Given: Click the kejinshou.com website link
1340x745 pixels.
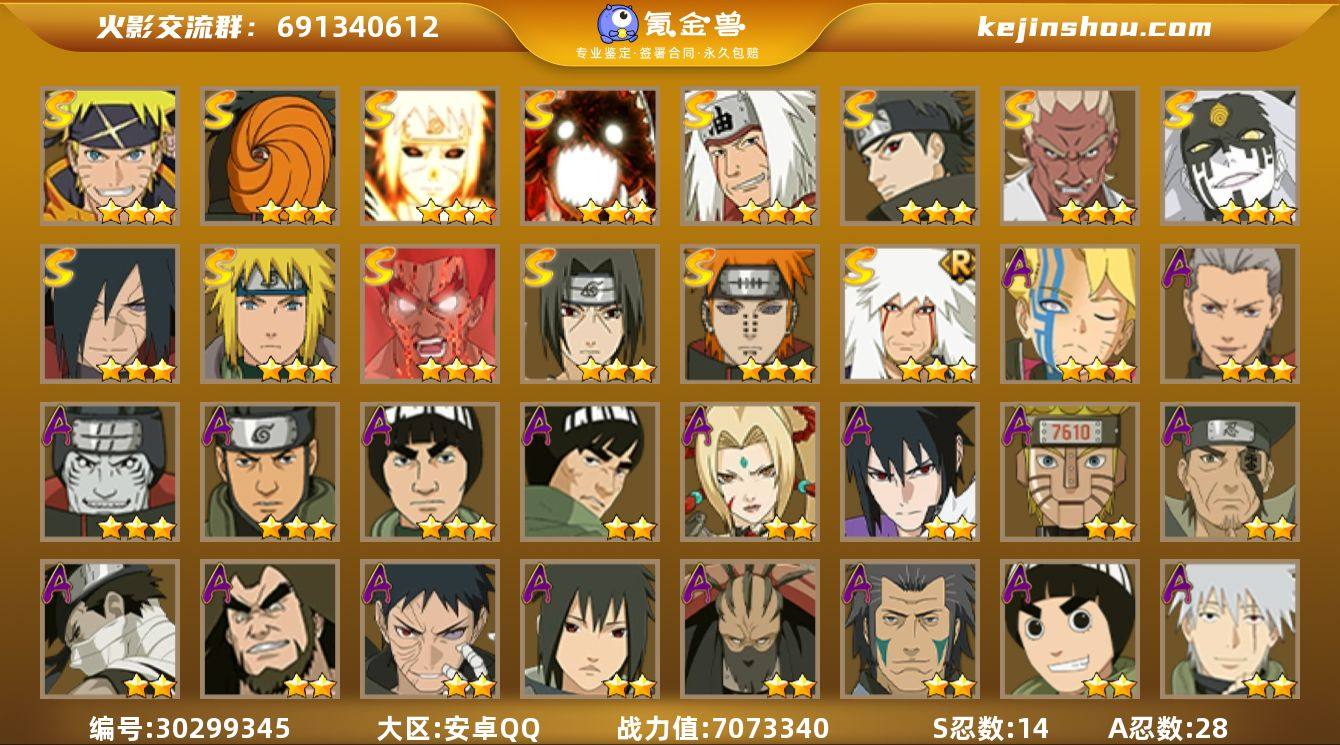Looking at the screenshot, I should [x=1094, y=27].
